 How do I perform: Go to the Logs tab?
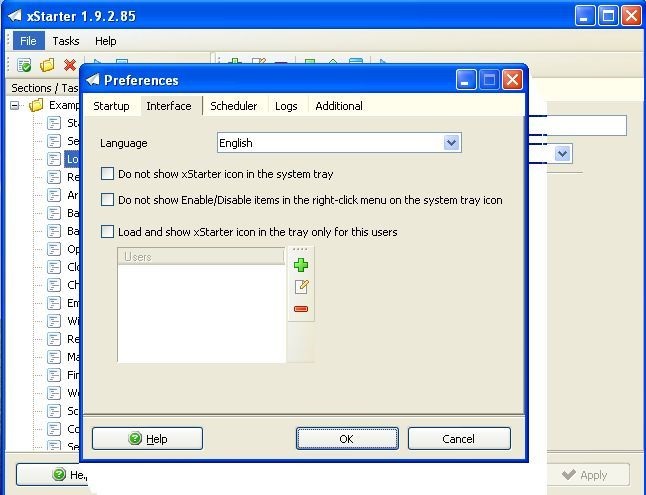[286, 106]
